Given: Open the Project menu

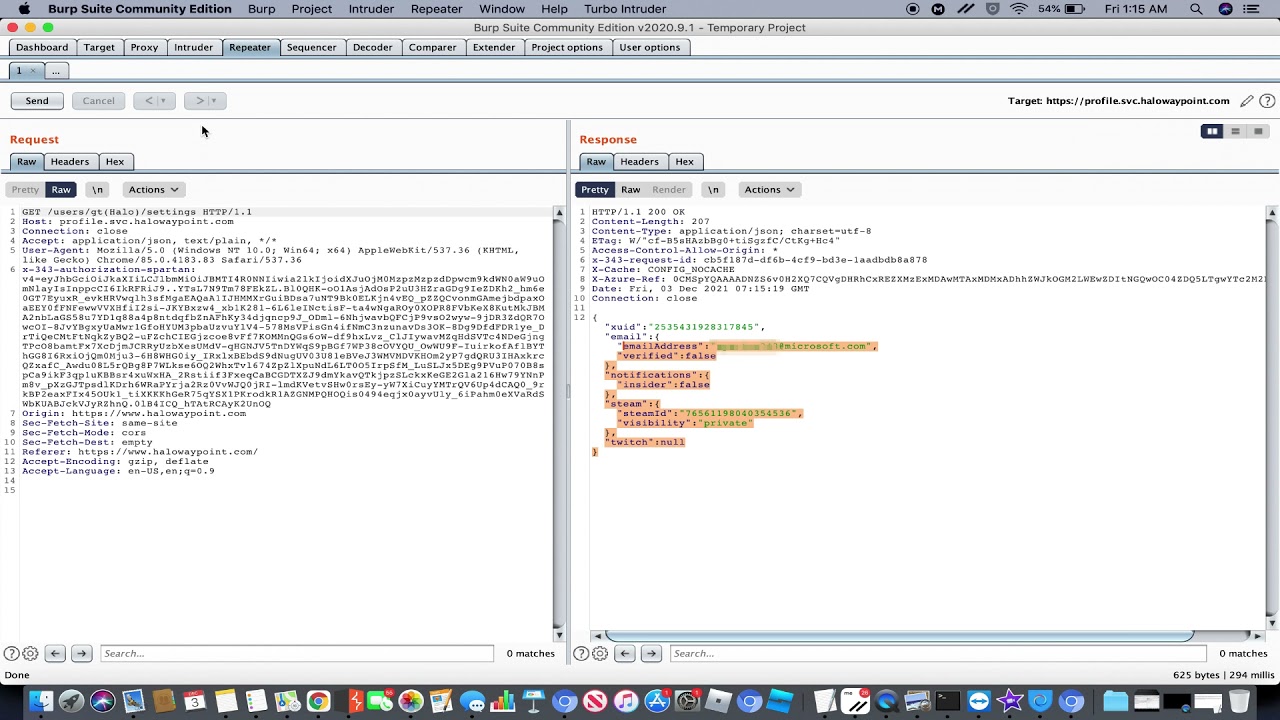Looking at the screenshot, I should click(x=312, y=9).
